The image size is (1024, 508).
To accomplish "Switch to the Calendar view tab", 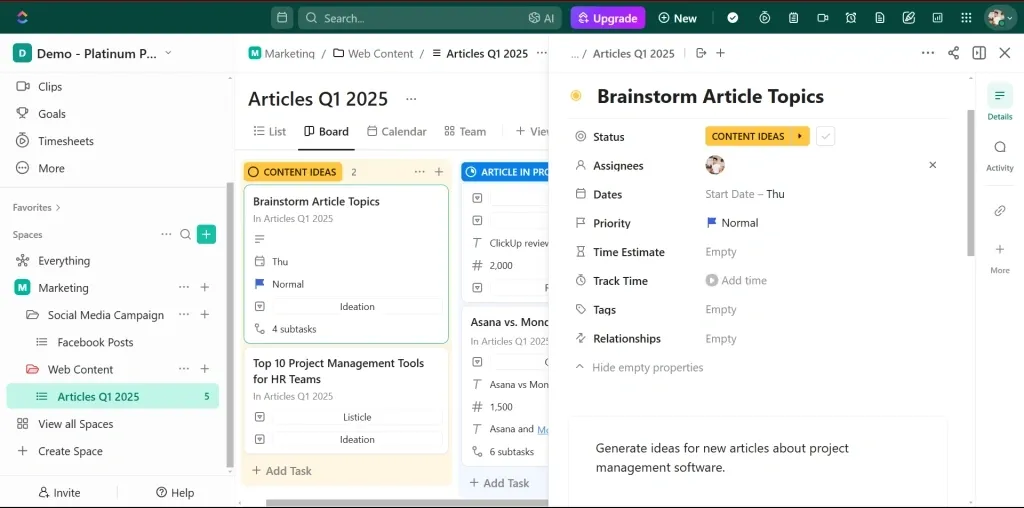I will (396, 131).
